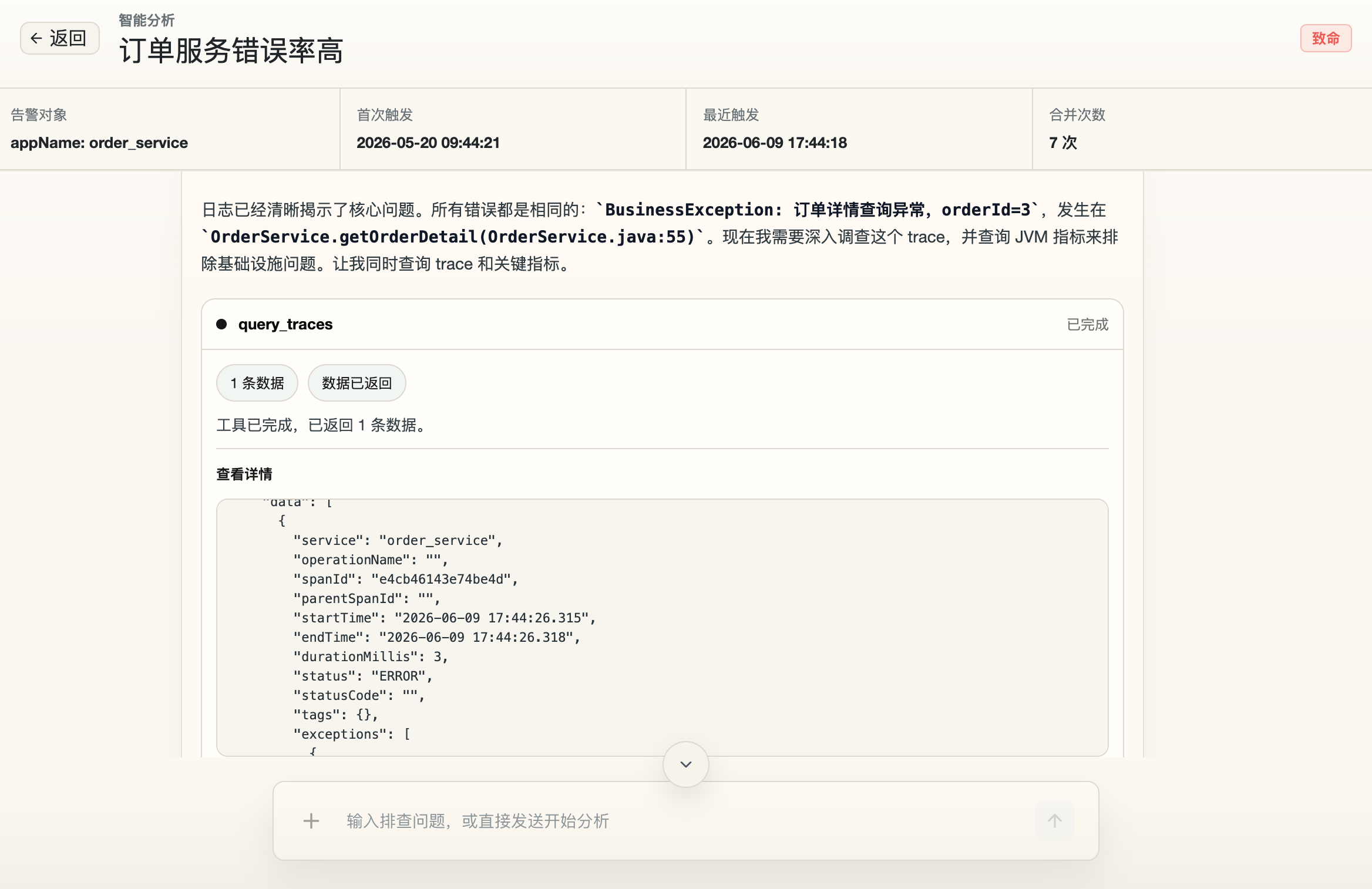The image size is (1372, 889).
Task: Click the 智能分析 subtitle label
Action: pos(147,21)
